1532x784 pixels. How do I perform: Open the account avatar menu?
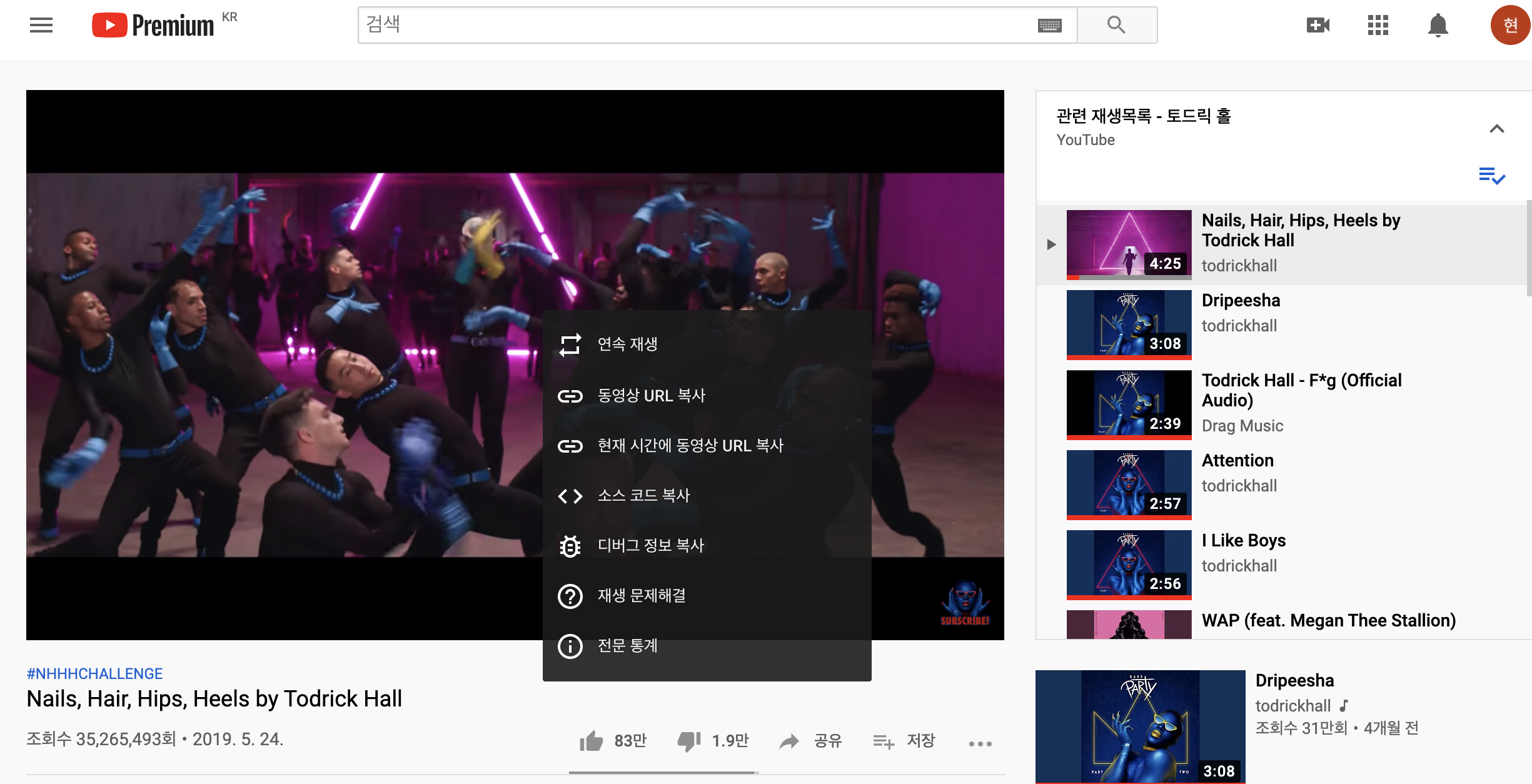[x=1509, y=25]
